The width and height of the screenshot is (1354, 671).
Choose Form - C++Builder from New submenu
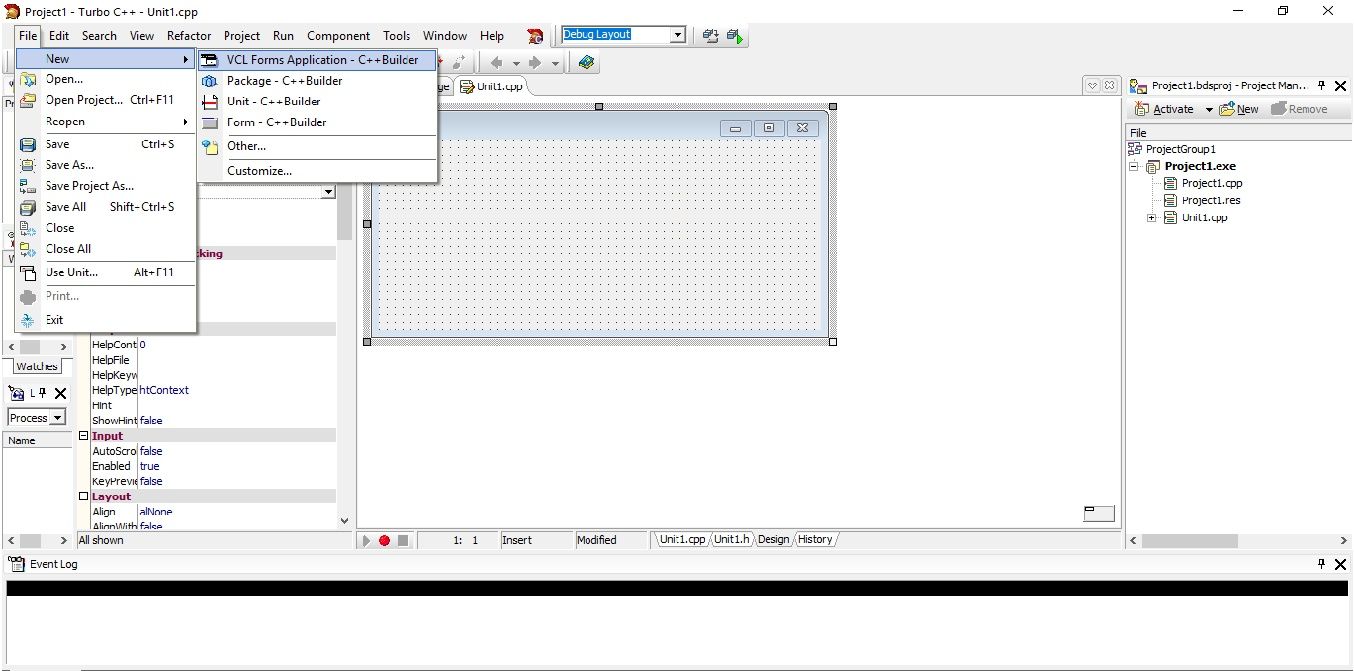317,123
